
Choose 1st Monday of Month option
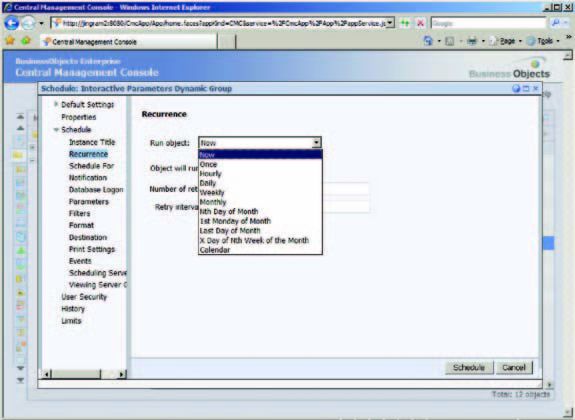pyautogui.click(x=260, y=221)
